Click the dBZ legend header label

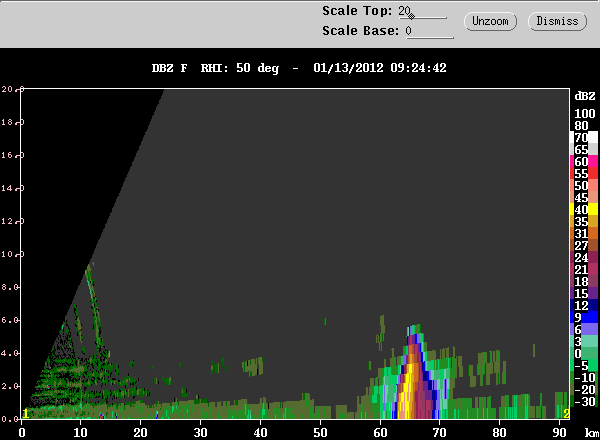[x=584, y=95]
